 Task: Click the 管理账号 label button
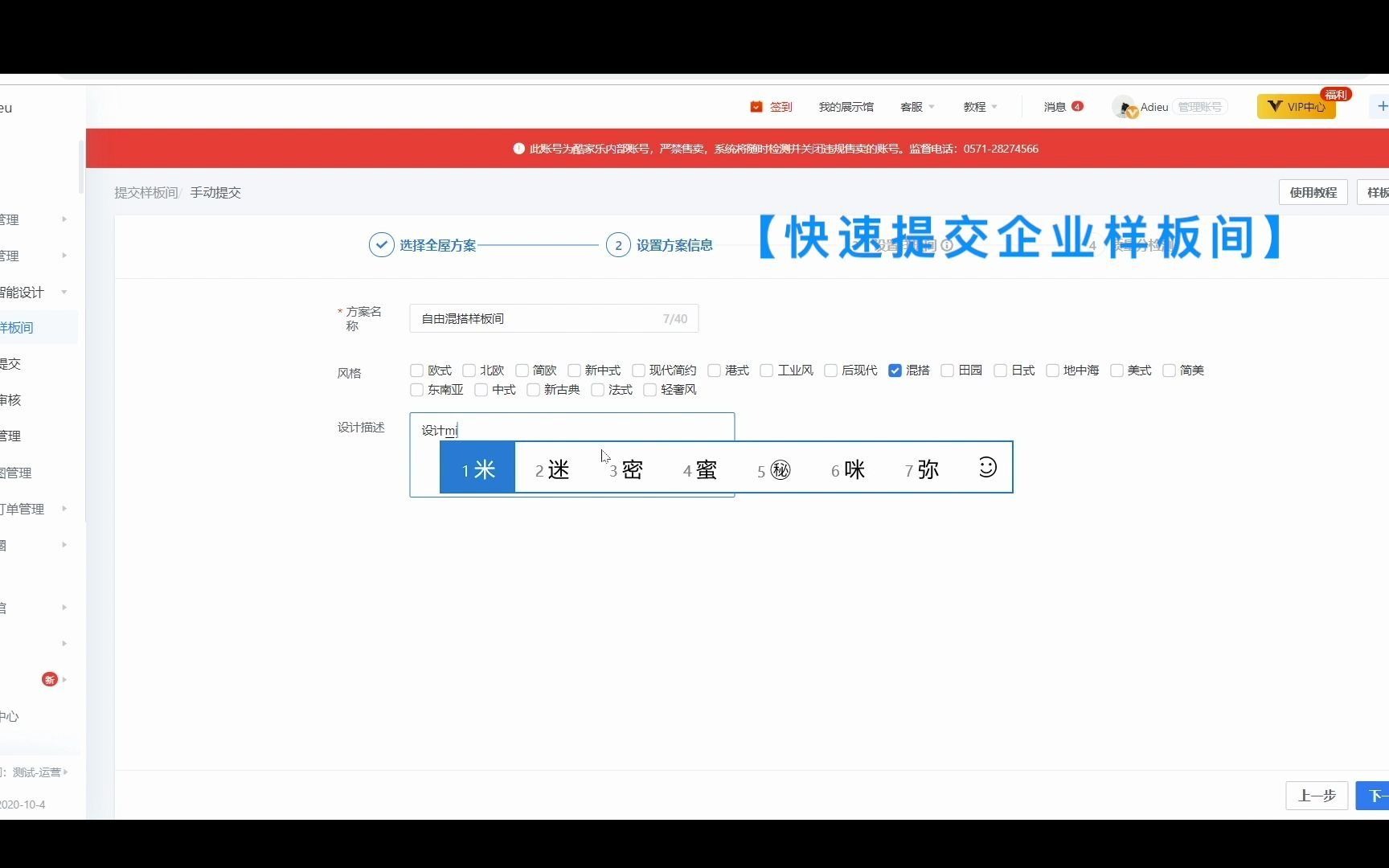tap(1199, 107)
